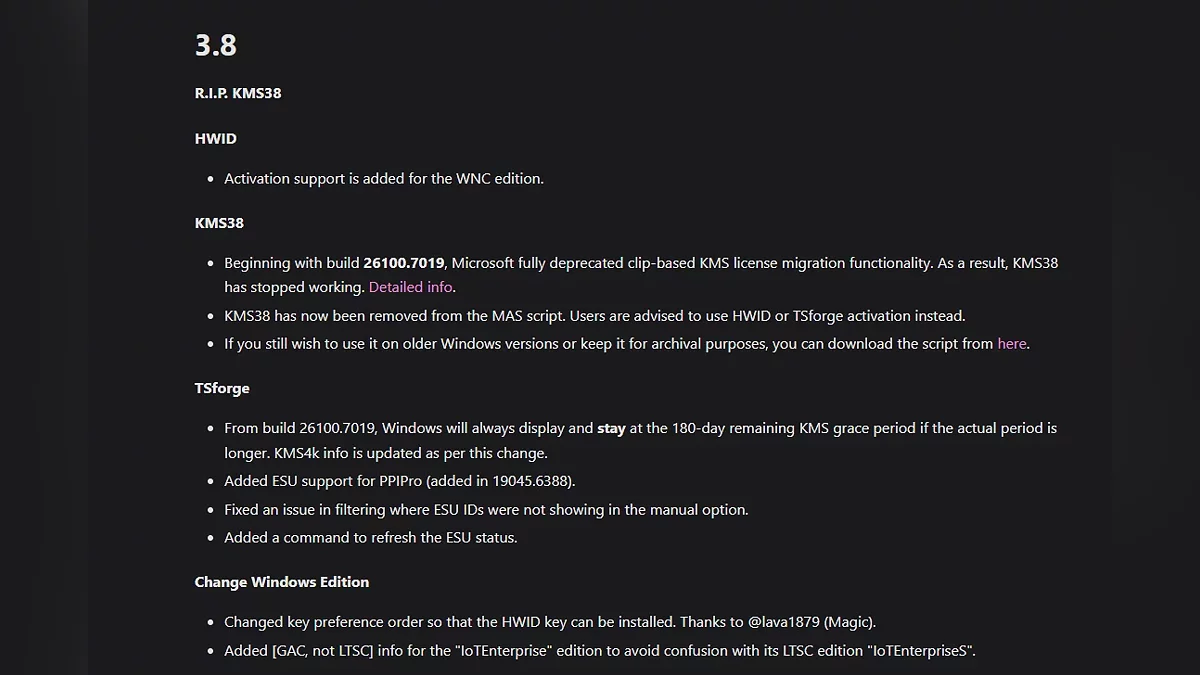Click the WNC edition activation support line

click(x=384, y=179)
